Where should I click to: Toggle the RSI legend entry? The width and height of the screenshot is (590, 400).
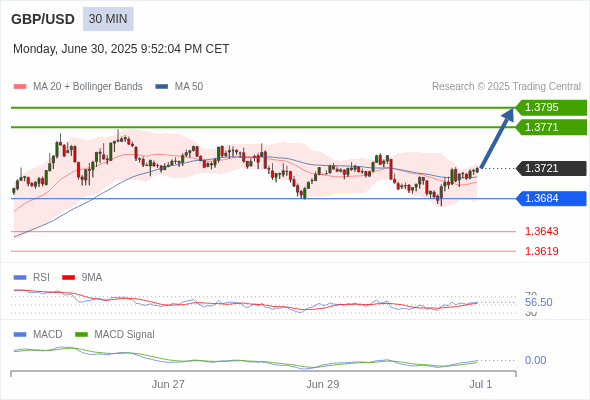(x=32, y=277)
